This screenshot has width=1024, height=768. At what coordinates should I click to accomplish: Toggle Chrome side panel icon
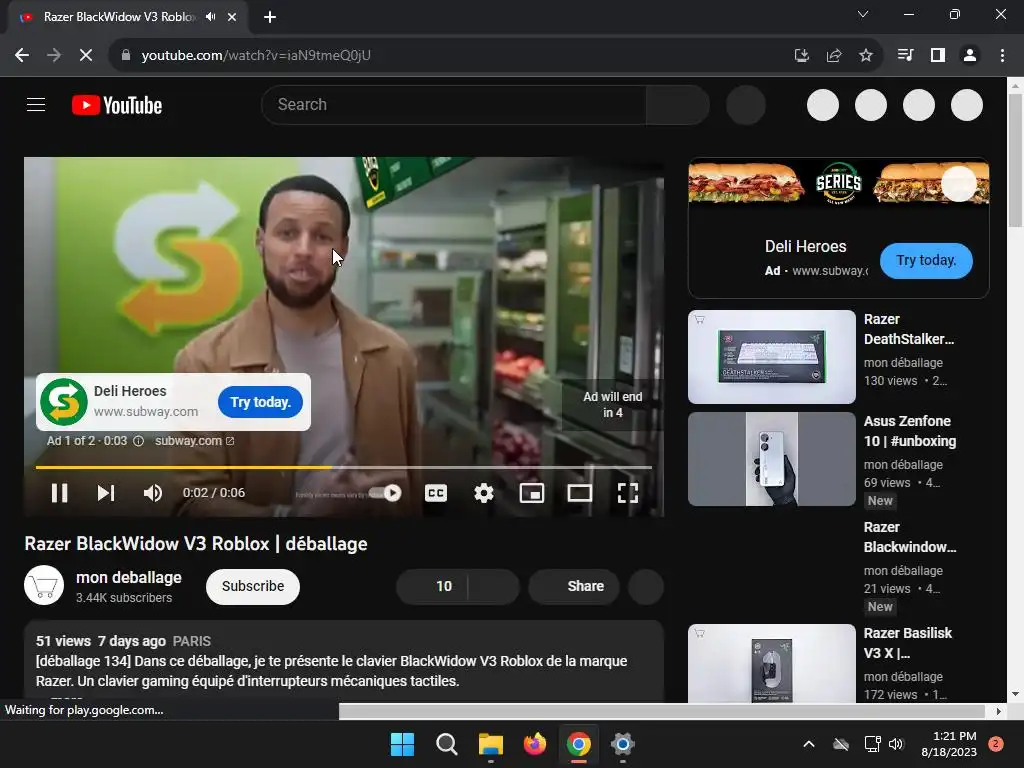(938, 56)
